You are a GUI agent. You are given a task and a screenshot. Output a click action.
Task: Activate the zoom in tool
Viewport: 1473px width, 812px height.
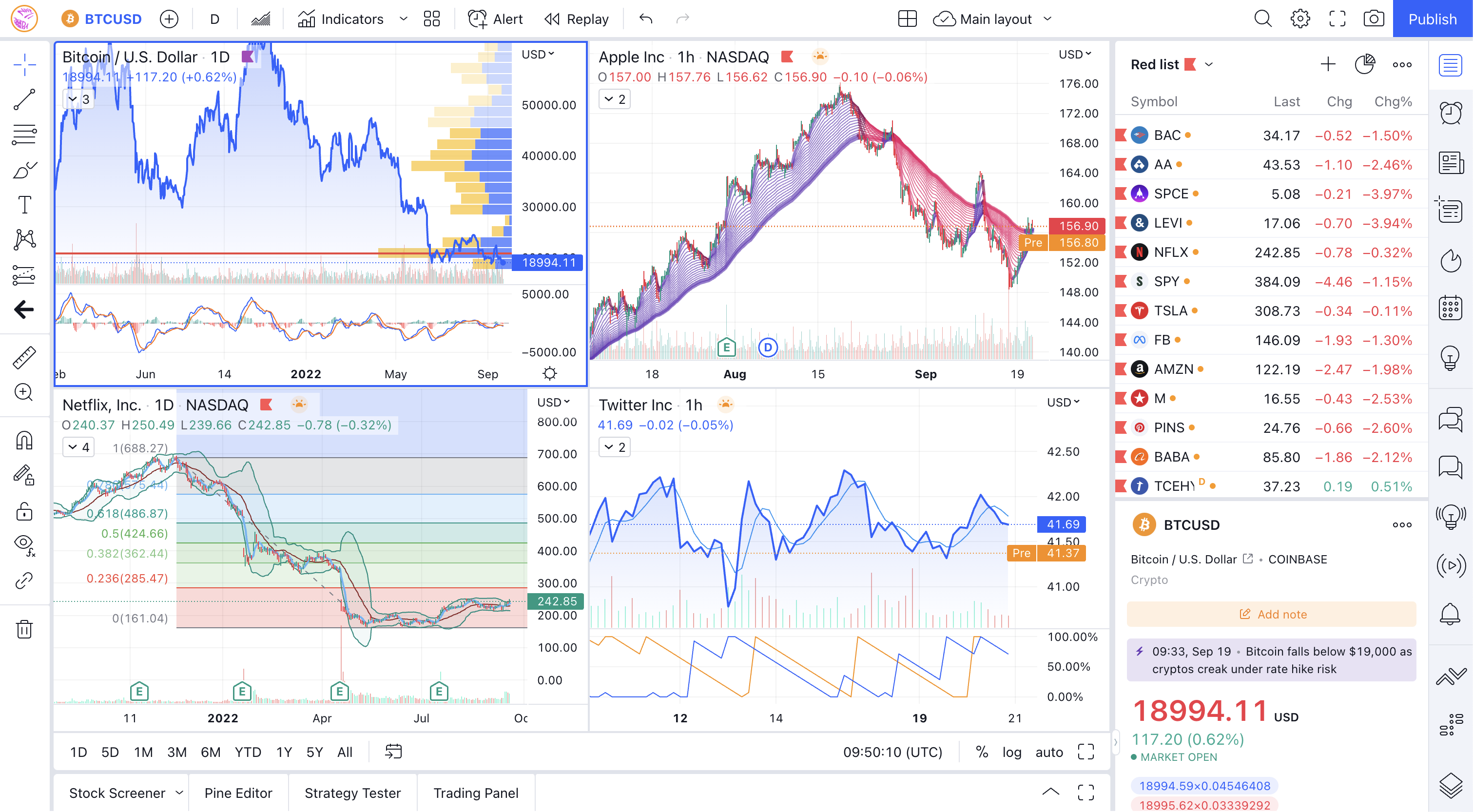tap(24, 392)
